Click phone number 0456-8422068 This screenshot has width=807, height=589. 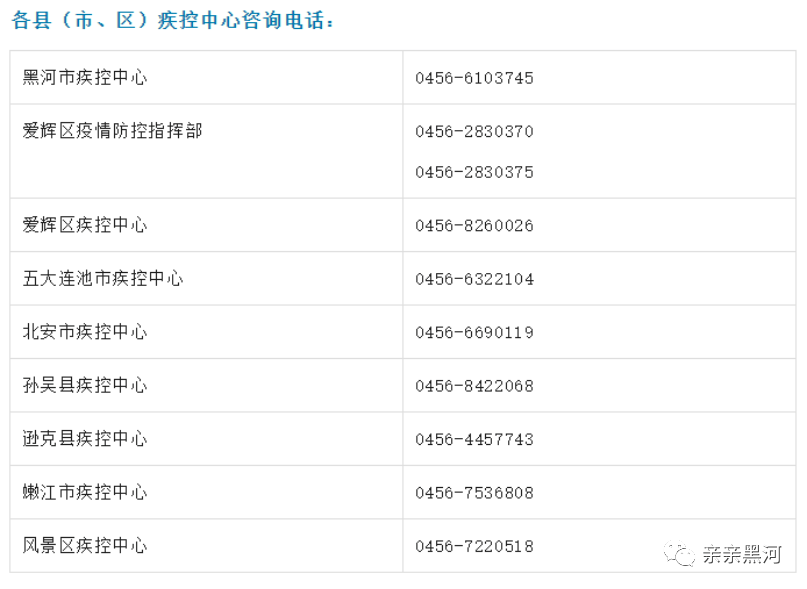pos(474,386)
